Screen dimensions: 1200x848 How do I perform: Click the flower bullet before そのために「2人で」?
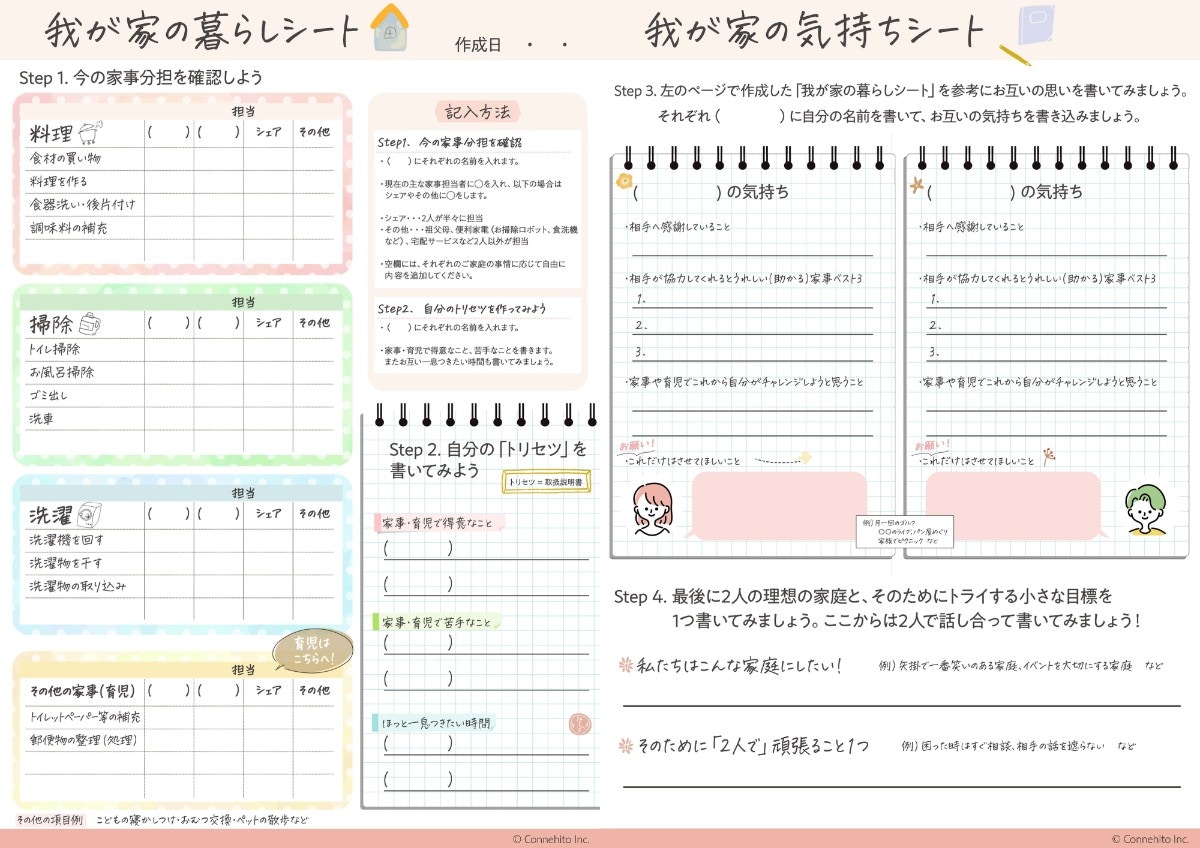tap(627, 746)
